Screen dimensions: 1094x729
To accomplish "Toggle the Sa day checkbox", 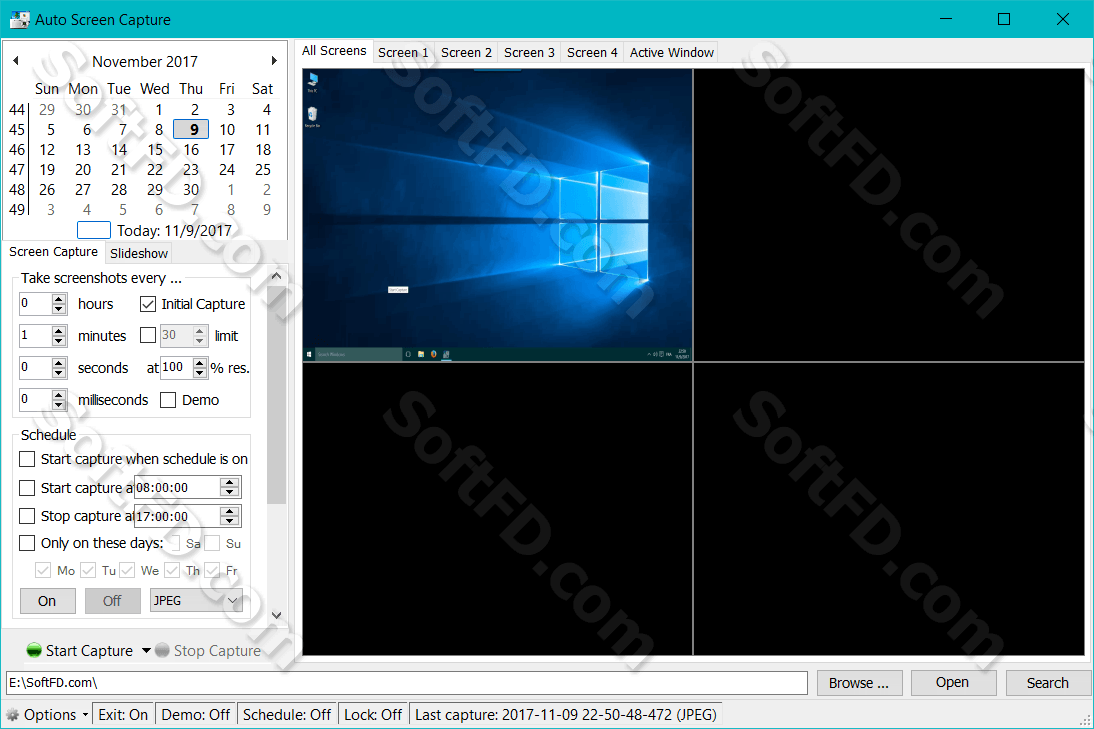I will coord(175,543).
